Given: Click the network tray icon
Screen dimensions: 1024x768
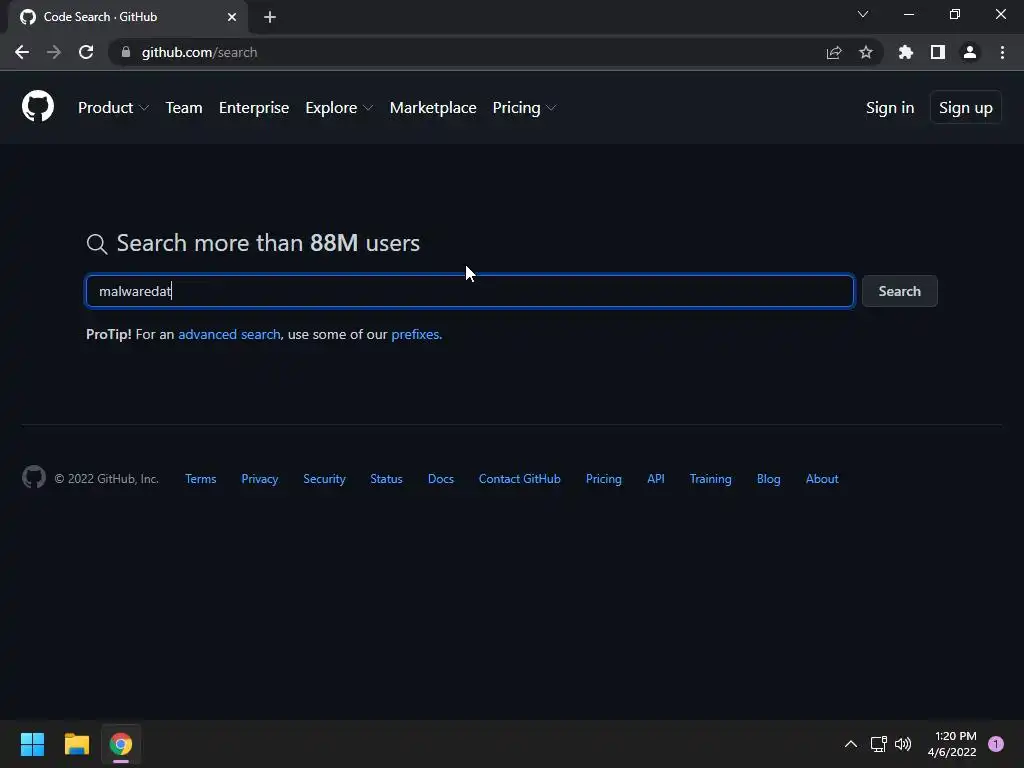Looking at the screenshot, I should click(x=878, y=744).
